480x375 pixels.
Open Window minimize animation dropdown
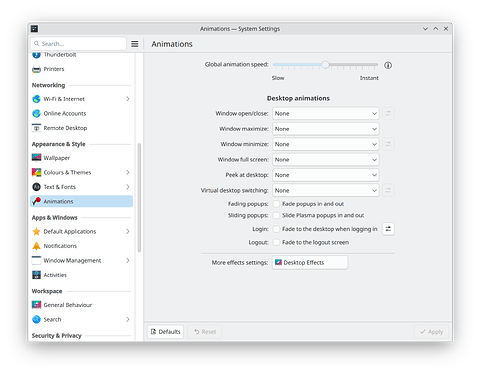click(326, 144)
